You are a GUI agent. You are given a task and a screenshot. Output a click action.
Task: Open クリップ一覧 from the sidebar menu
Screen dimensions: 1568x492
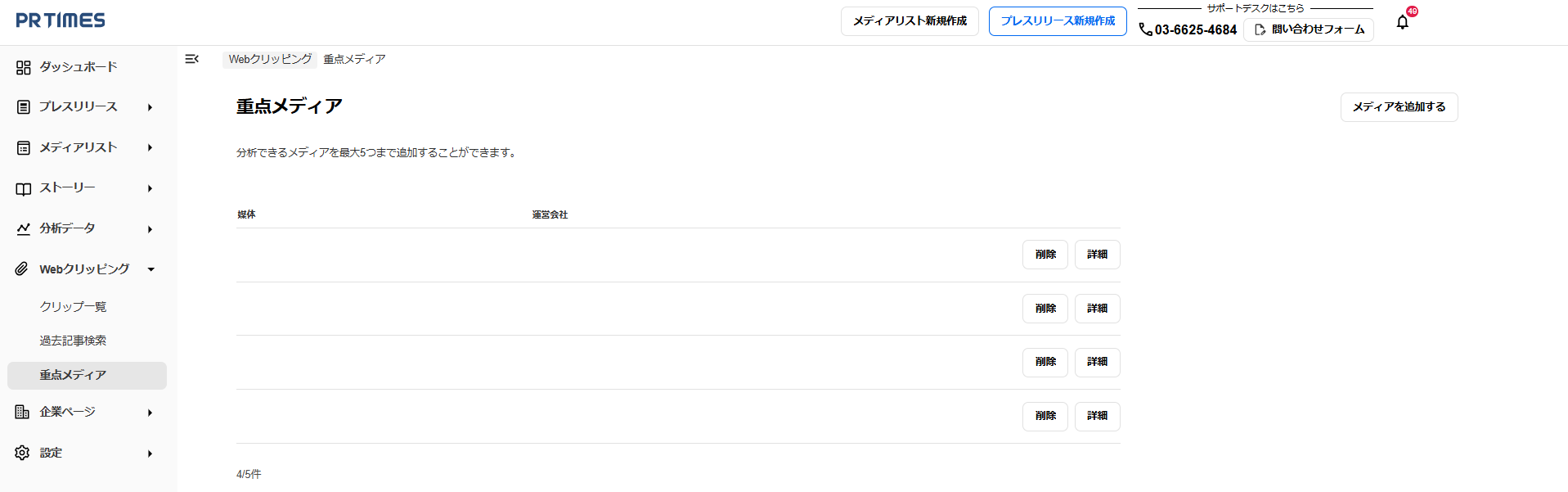(72, 306)
